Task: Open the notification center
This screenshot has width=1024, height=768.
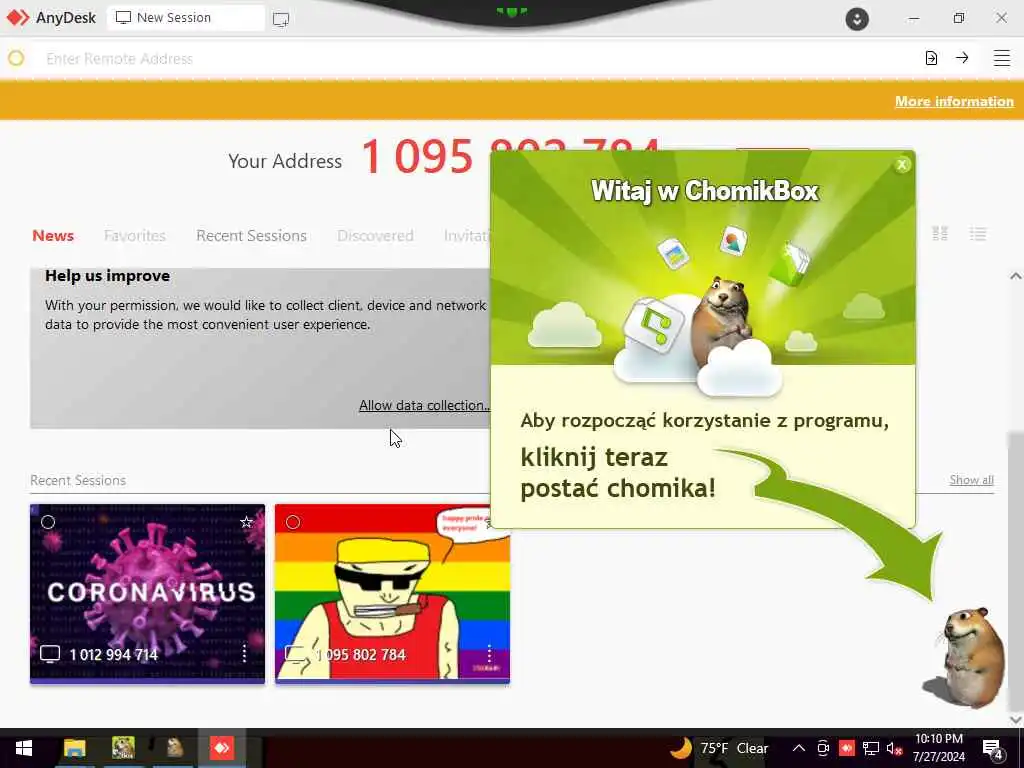Action: [992, 749]
